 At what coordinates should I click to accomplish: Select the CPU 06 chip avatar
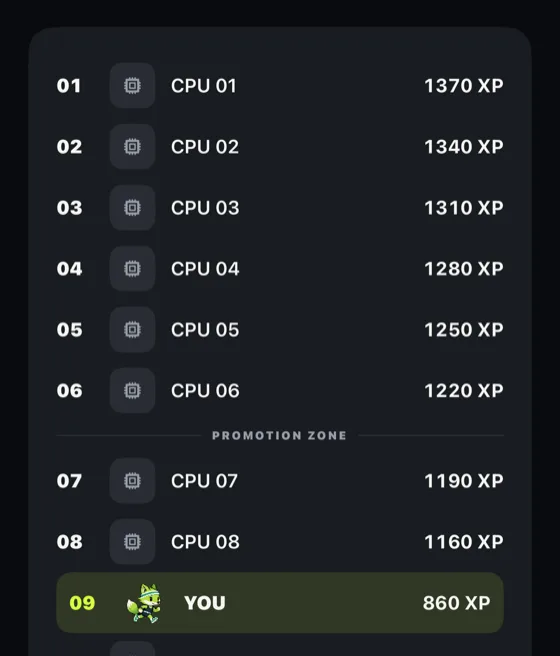pos(132,391)
